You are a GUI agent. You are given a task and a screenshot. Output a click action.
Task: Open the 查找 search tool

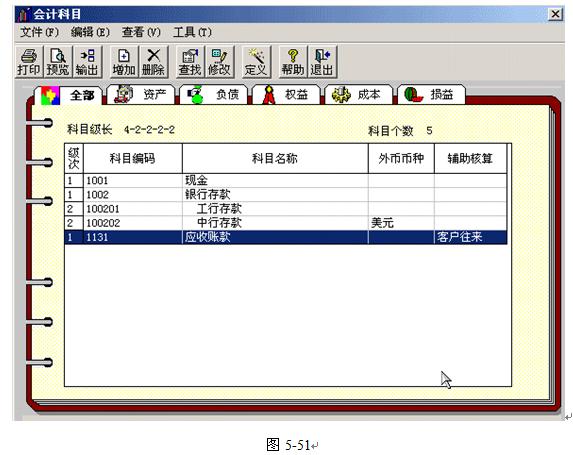(190, 61)
